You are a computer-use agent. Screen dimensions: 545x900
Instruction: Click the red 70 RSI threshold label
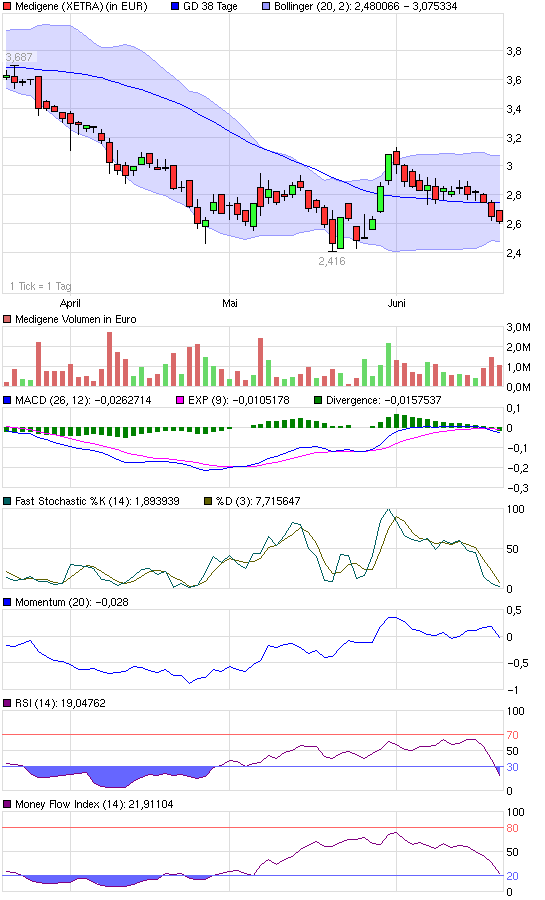[x=512, y=735]
